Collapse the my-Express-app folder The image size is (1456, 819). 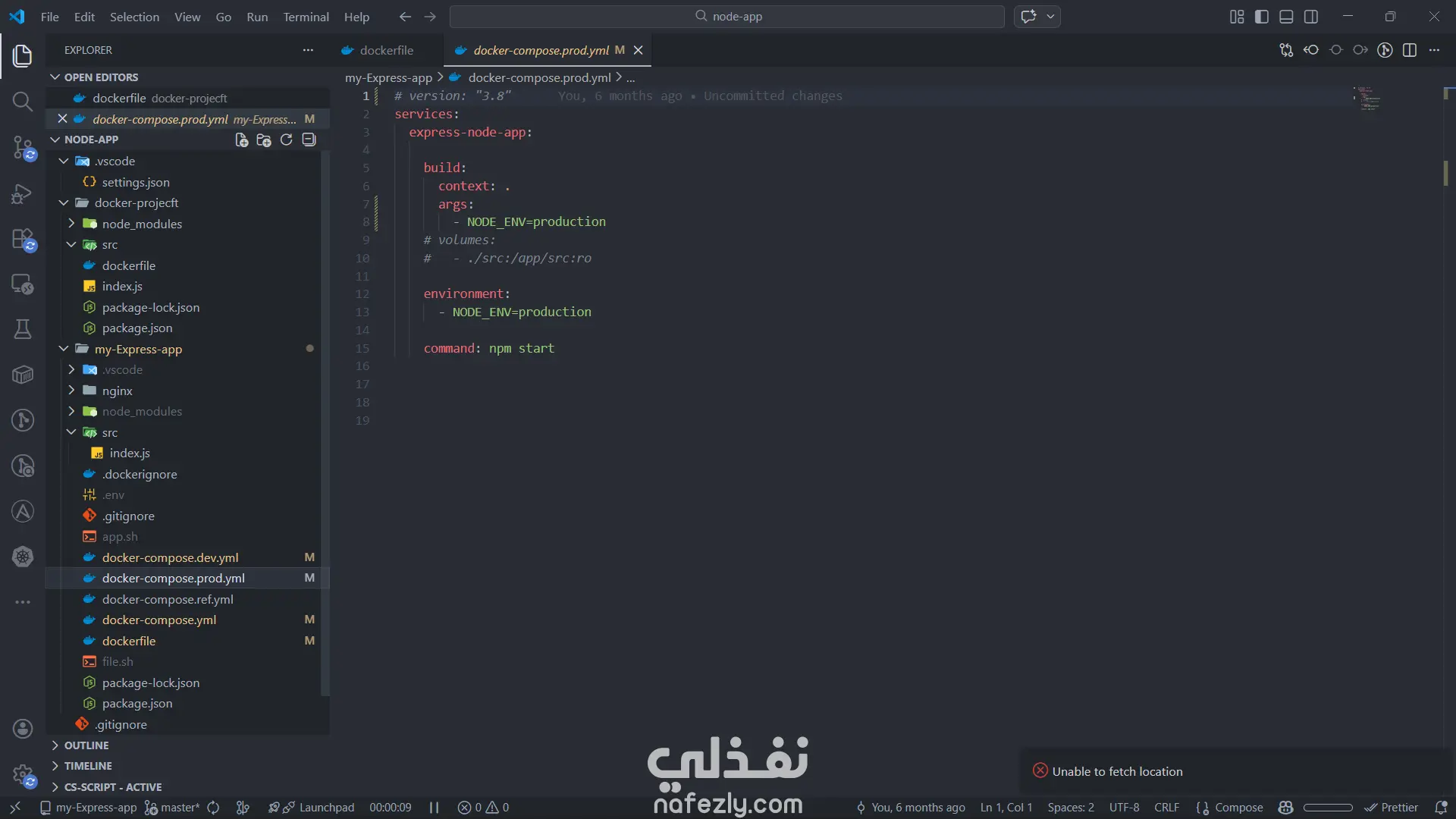pos(138,349)
